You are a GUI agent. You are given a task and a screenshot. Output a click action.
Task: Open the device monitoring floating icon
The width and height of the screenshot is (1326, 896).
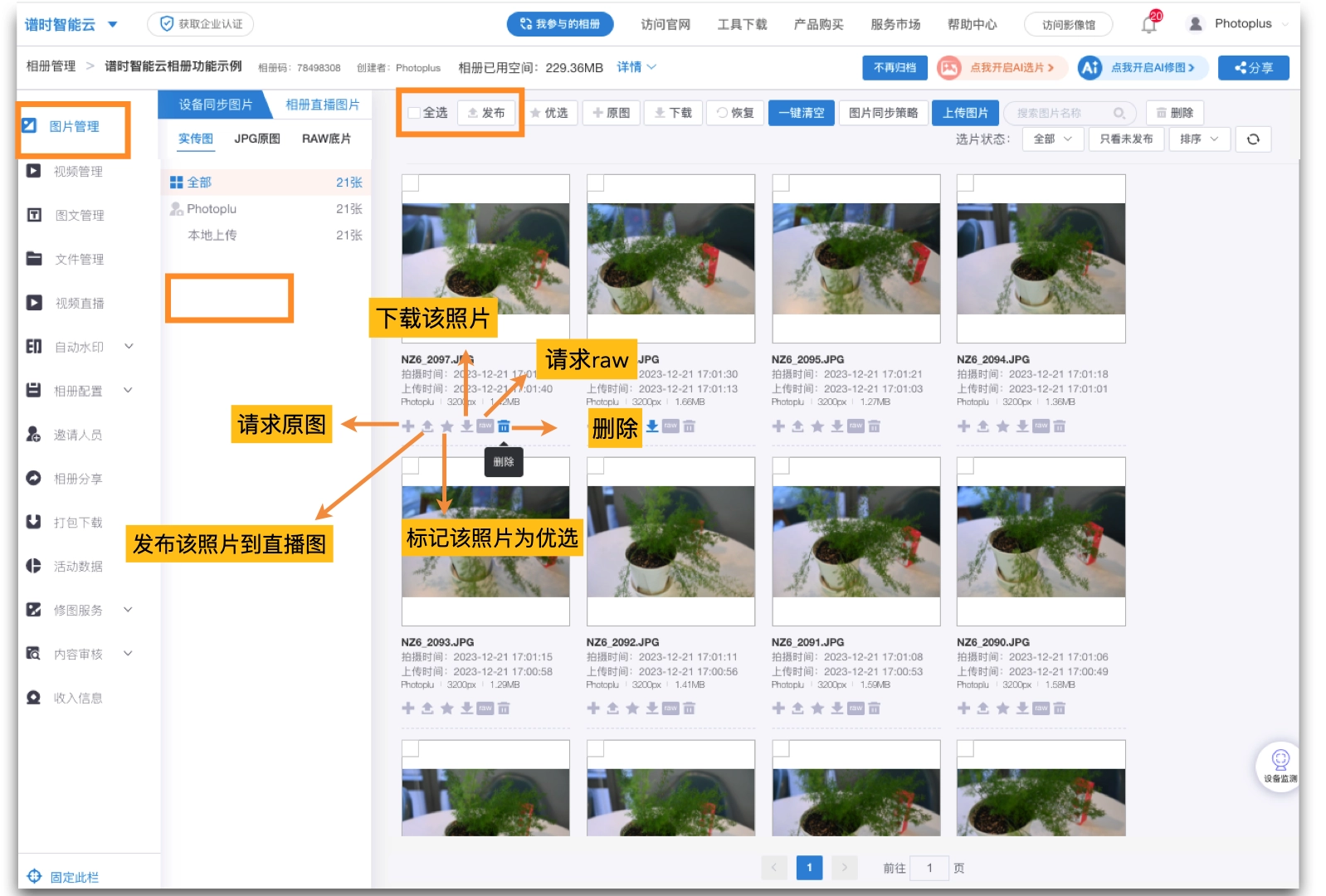pyautogui.click(x=1280, y=765)
